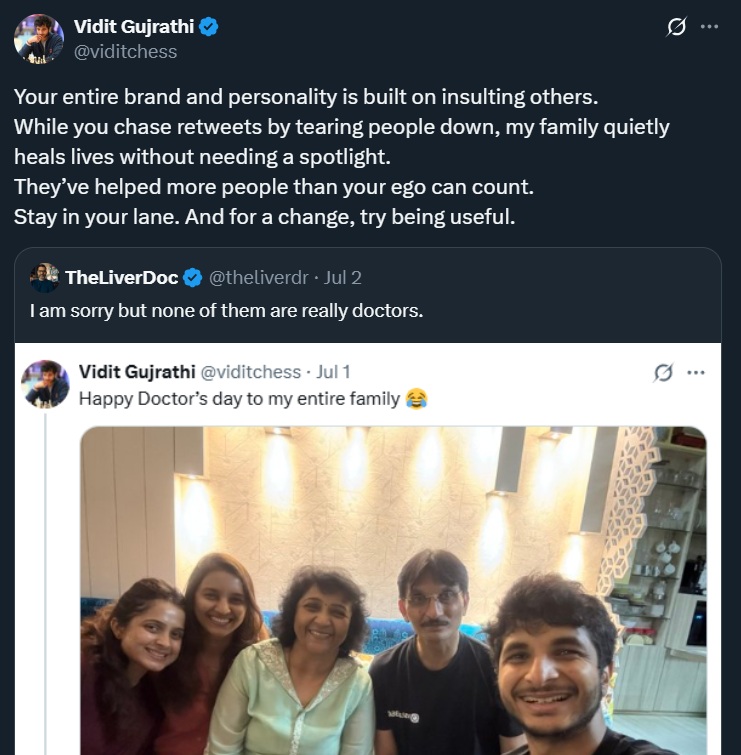Open the Jul 2 timestamp of the quoted tweet
Image resolution: width=741 pixels, height=755 pixels.
click(x=342, y=277)
